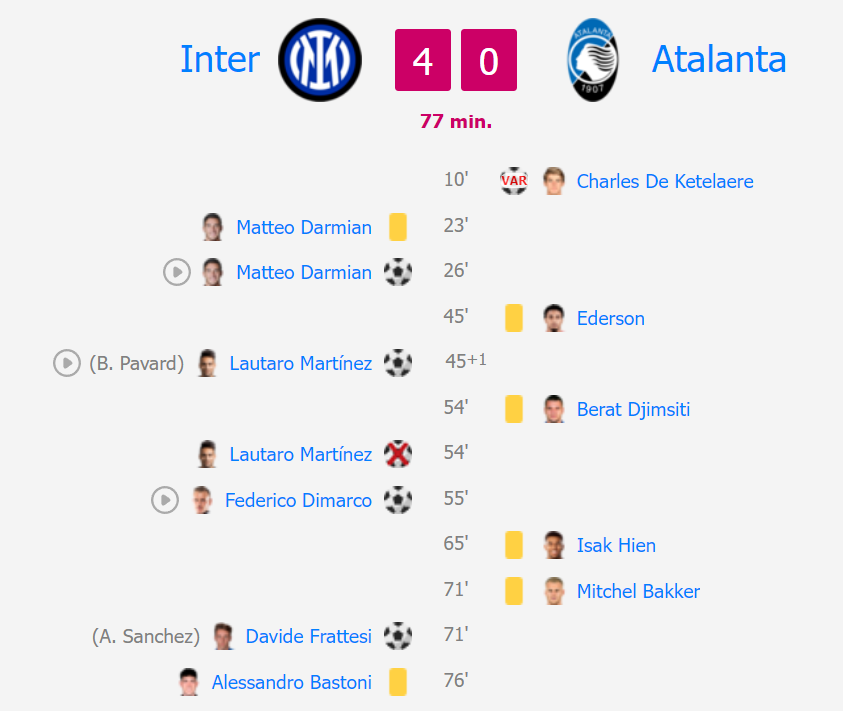Click Isak Hien's yellow card icon
Image resolution: width=843 pixels, height=711 pixels.
click(x=514, y=545)
